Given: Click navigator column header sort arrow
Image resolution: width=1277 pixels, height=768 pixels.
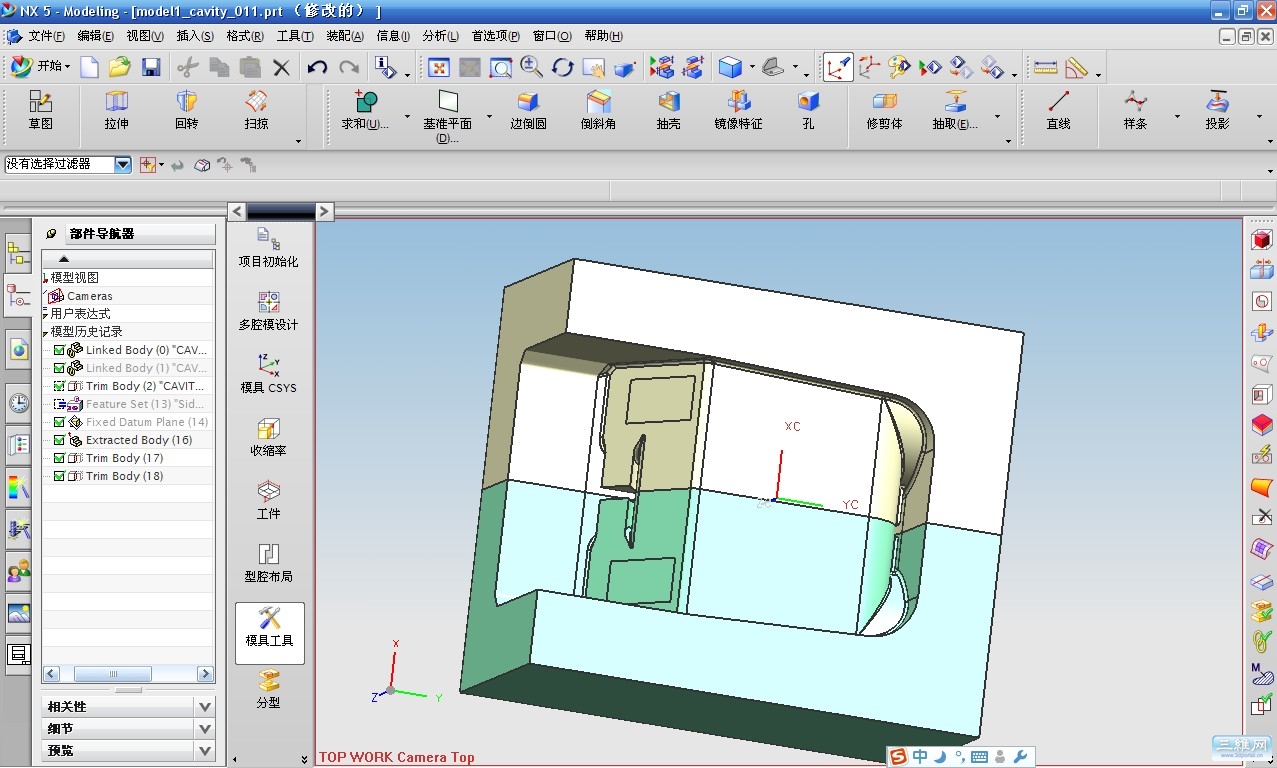Looking at the screenshot, I should click(64, 259).
